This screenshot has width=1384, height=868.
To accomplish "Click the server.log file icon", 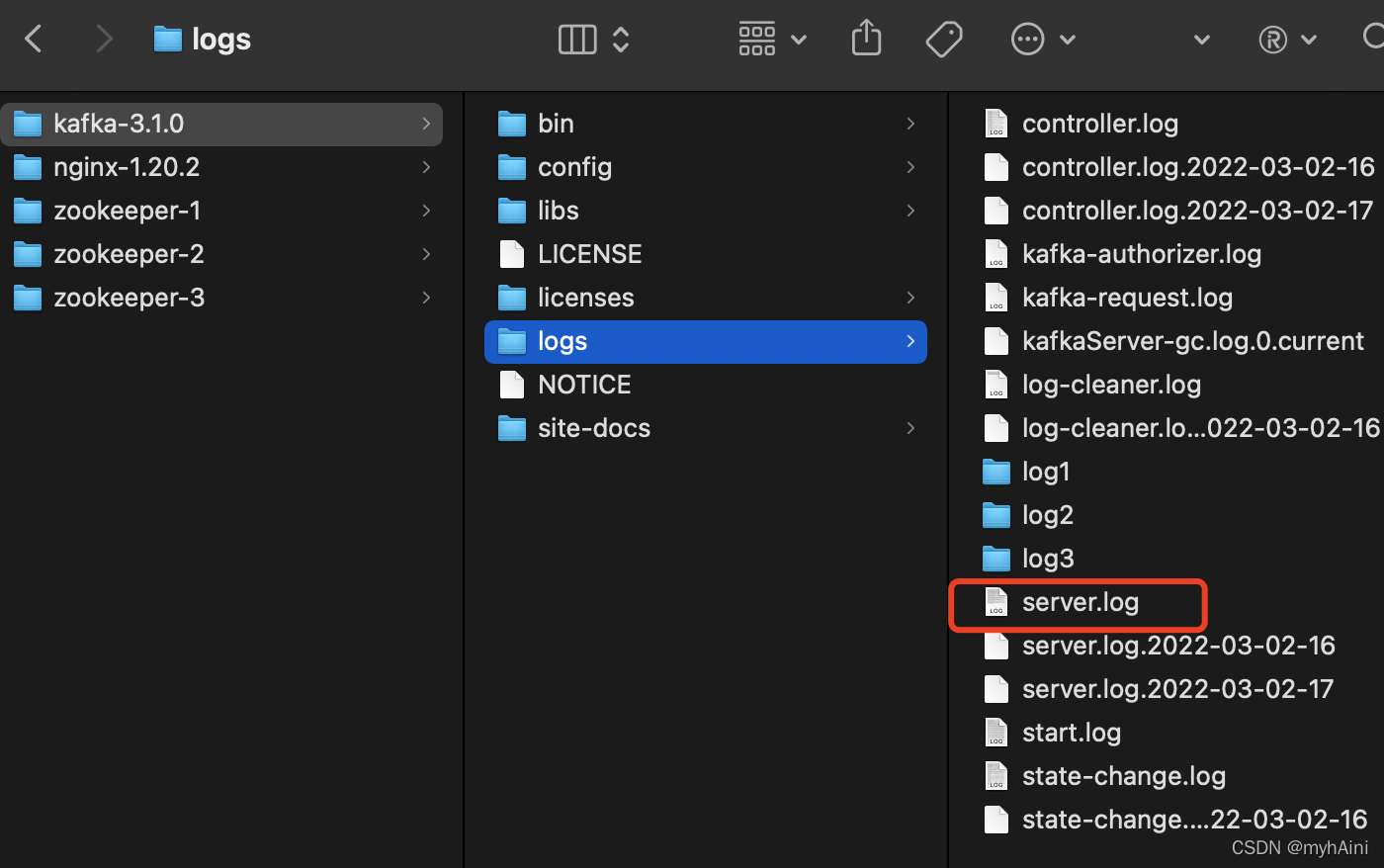I will (x=996, y=602).
